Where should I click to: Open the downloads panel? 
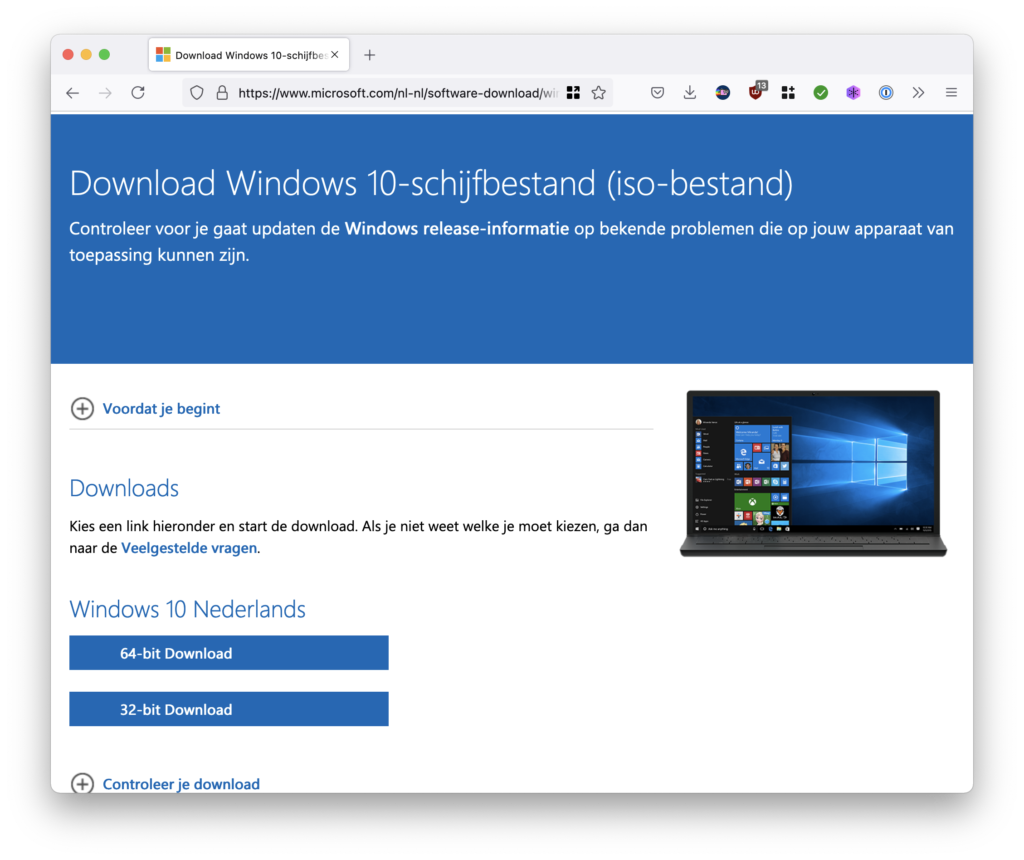[690, 93]
